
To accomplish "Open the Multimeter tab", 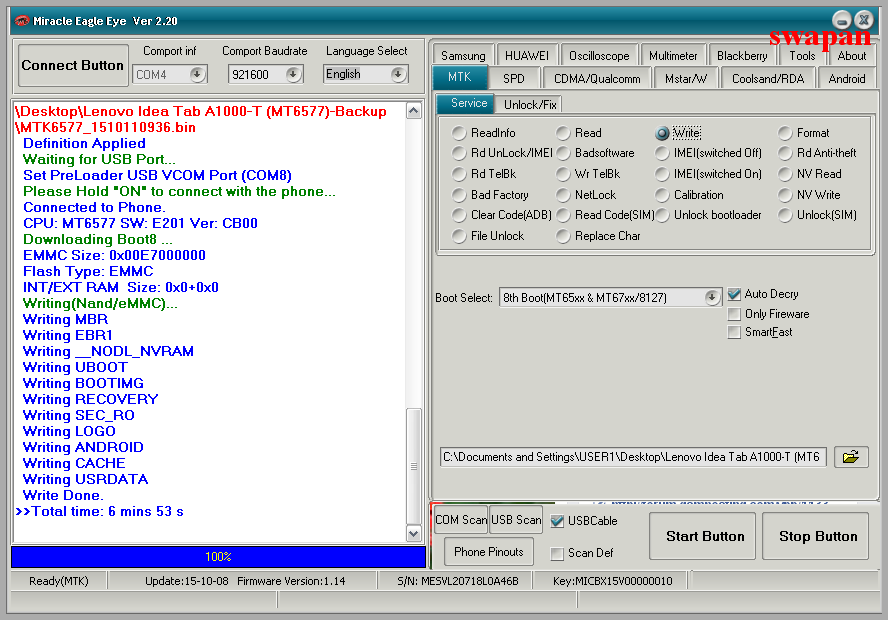I will [x=673, y=55].
